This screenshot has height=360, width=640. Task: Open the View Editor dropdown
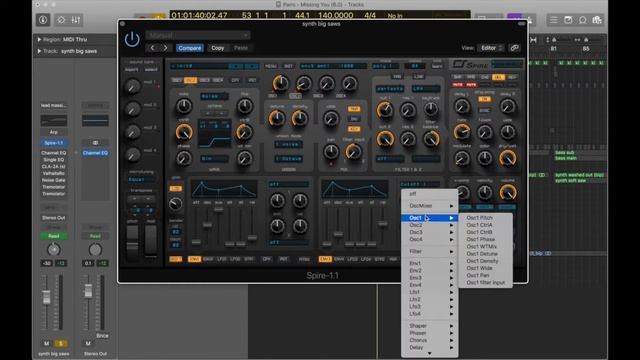[x=491, y=48]
